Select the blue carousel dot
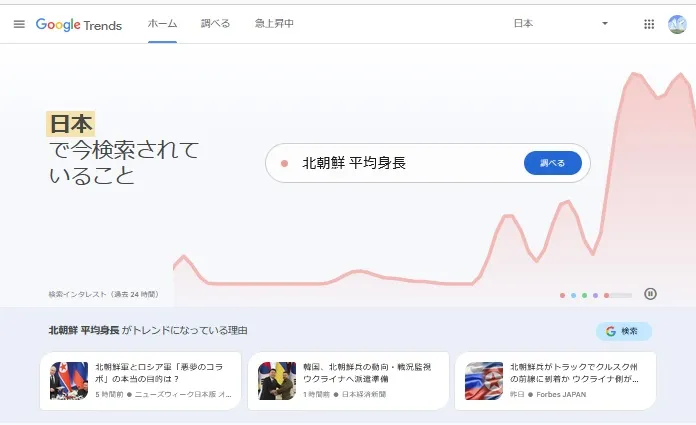The height and width of the screenshot is (425, 696). tap(573, 295)
